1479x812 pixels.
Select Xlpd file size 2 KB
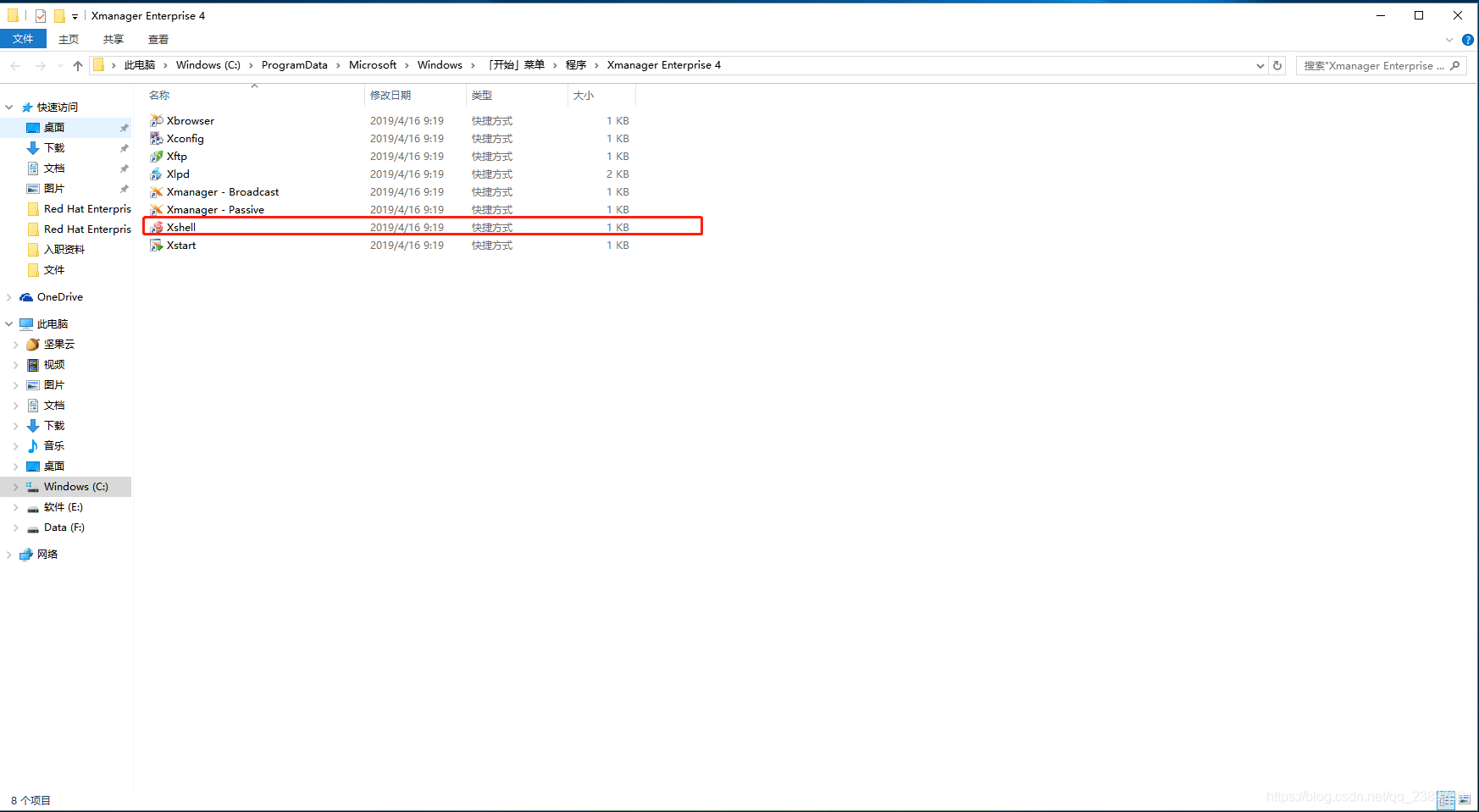(x=618, y=174)
